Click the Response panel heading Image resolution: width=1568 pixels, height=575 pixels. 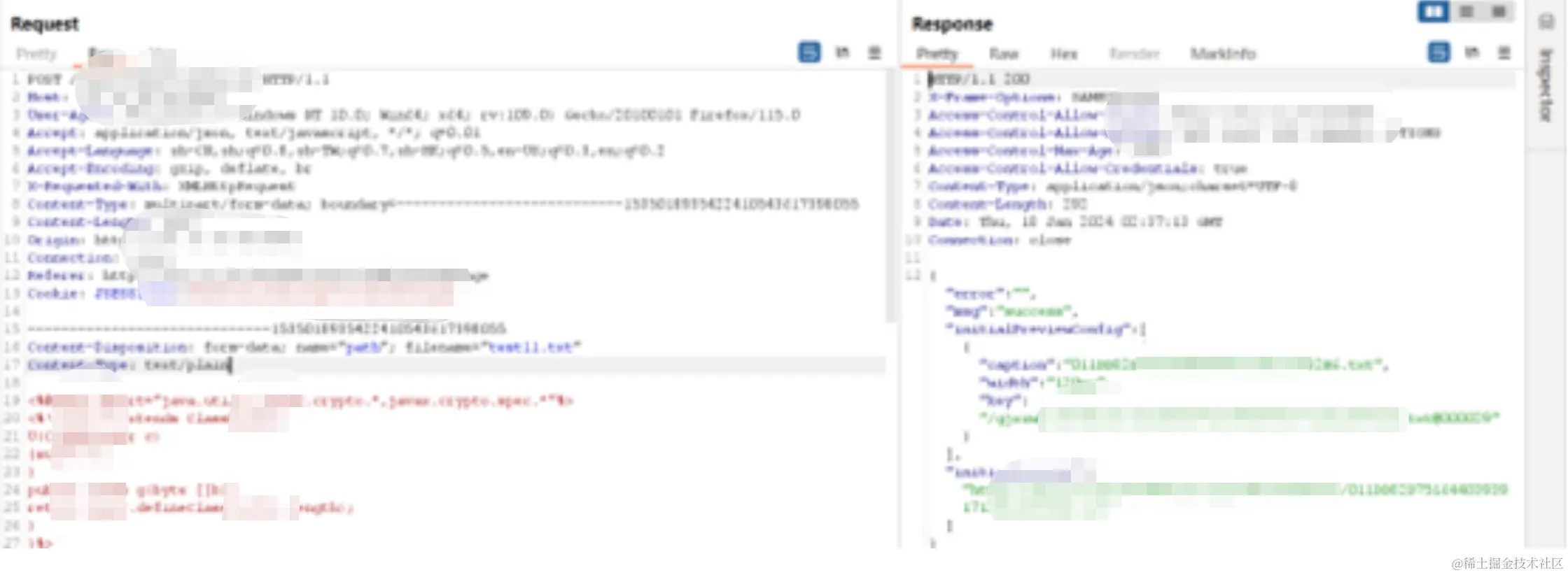click(x=952, y=24)
